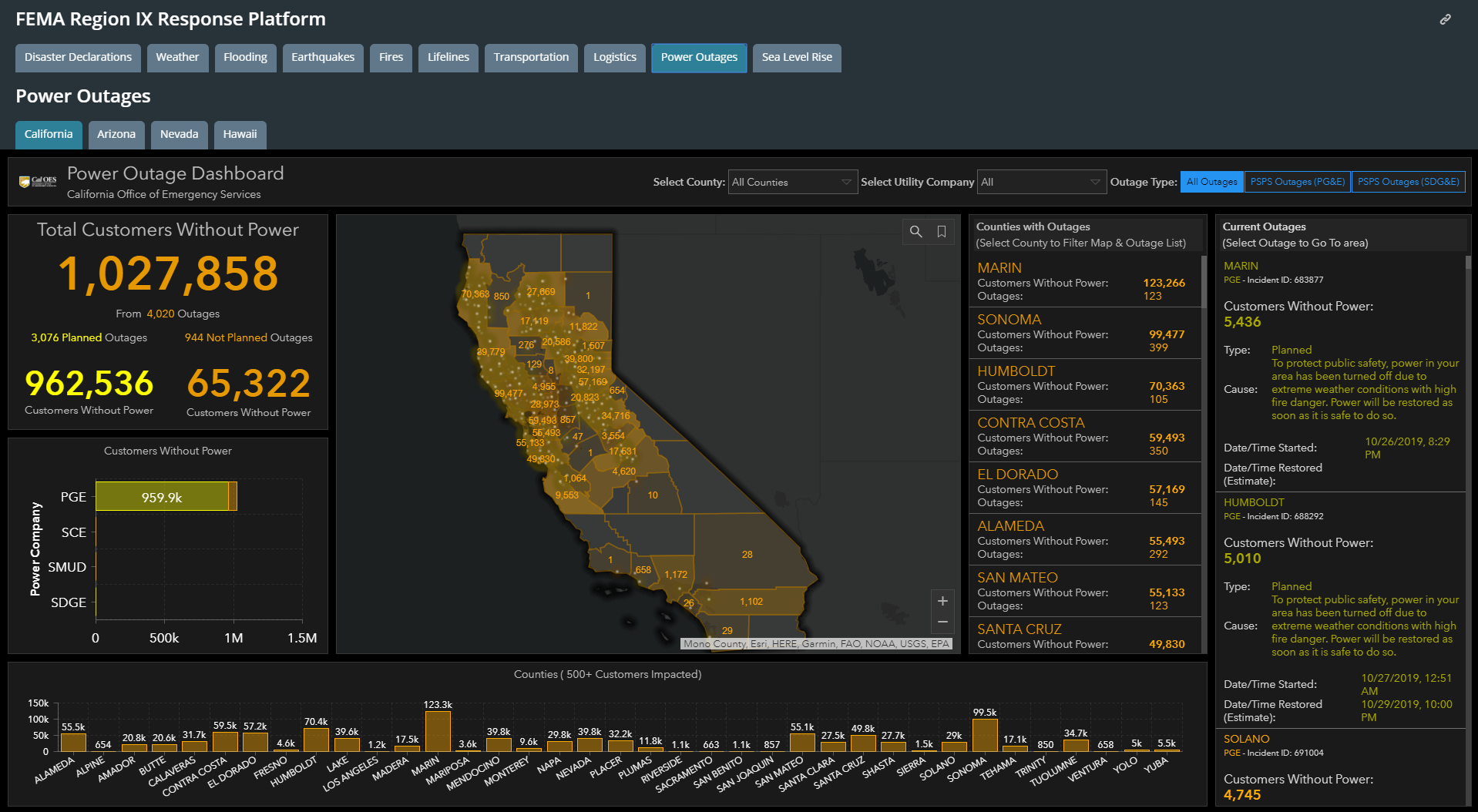Open SOLANO incident 691004 outage
Viewport: 1478px width, 812px height.
1341,769
